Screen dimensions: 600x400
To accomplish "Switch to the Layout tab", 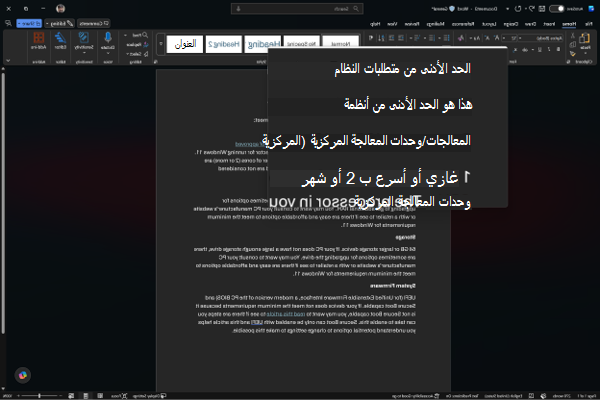I will [489, 24].
